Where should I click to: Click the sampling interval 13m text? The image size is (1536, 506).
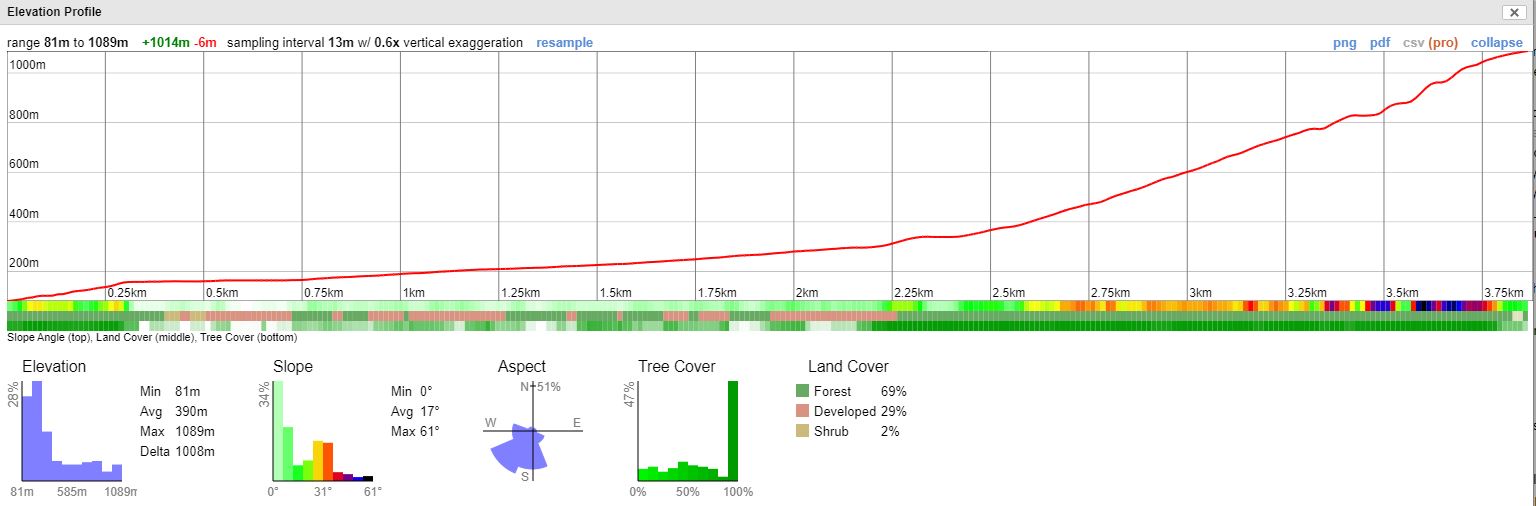(x=289, y=43)
